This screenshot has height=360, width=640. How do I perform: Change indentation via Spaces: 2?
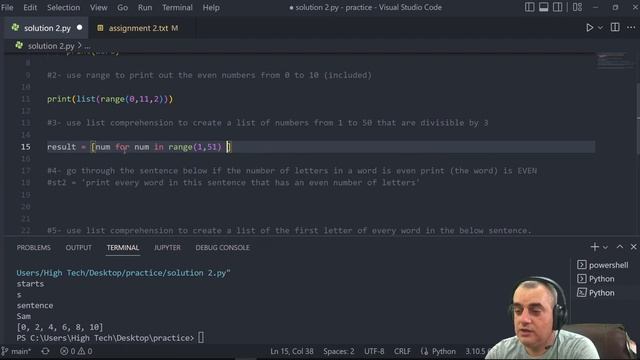point(339,351)
